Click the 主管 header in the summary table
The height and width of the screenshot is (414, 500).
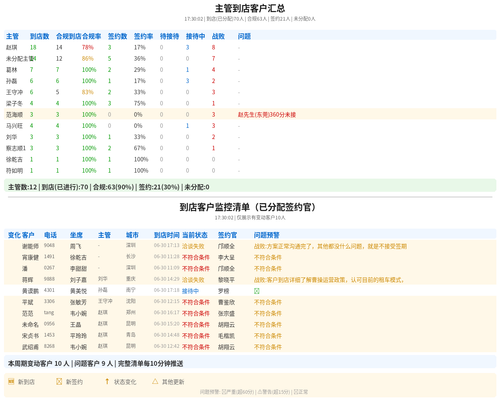click(x=12, y=36)
